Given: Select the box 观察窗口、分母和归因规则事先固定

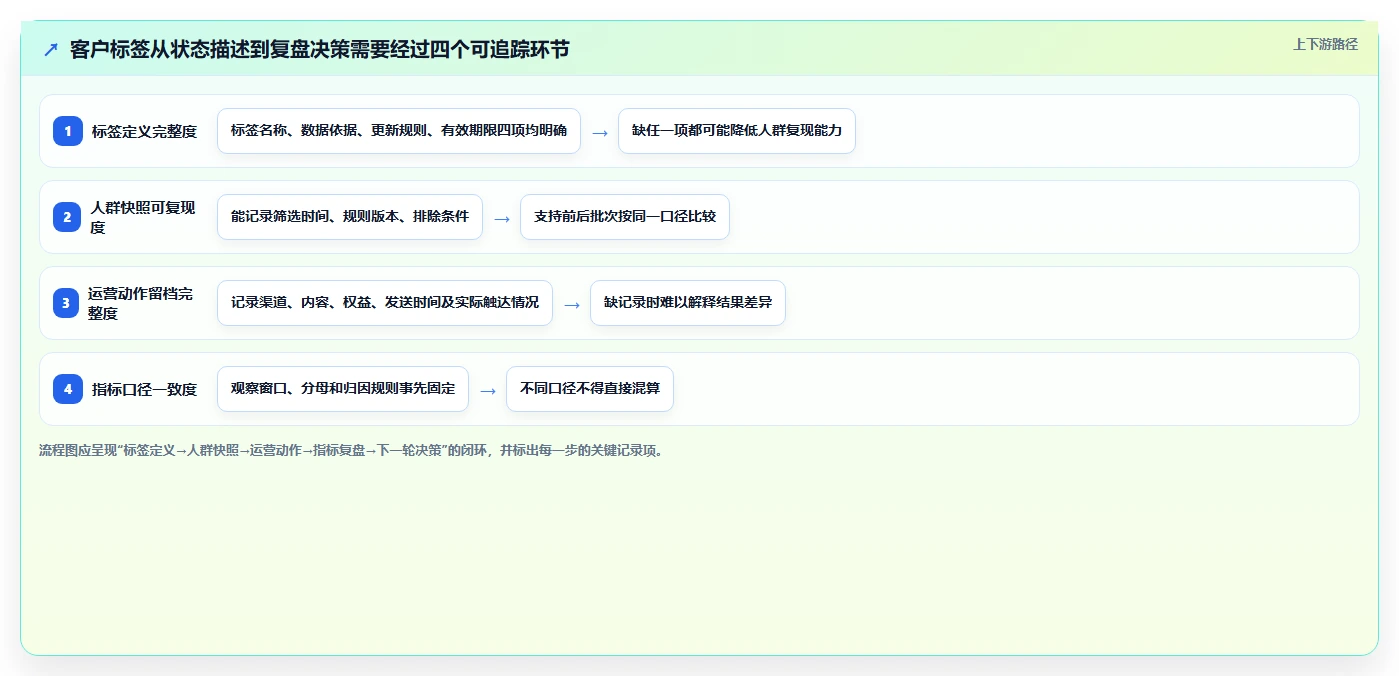Looking at the screenshot, I should pos(343,389).
